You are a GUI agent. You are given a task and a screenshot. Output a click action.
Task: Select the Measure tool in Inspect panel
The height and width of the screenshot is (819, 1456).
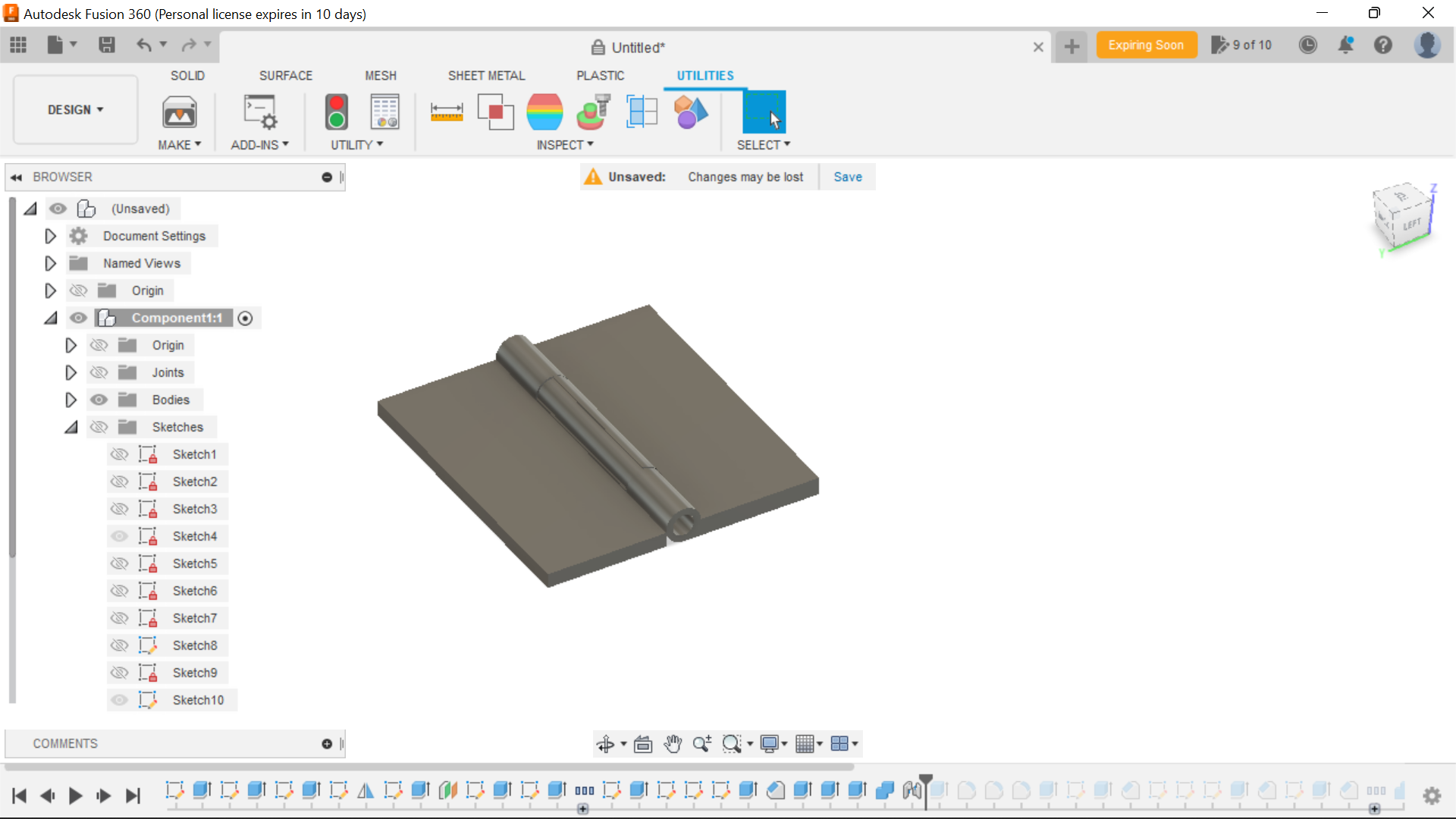click(x=447, y=111)
